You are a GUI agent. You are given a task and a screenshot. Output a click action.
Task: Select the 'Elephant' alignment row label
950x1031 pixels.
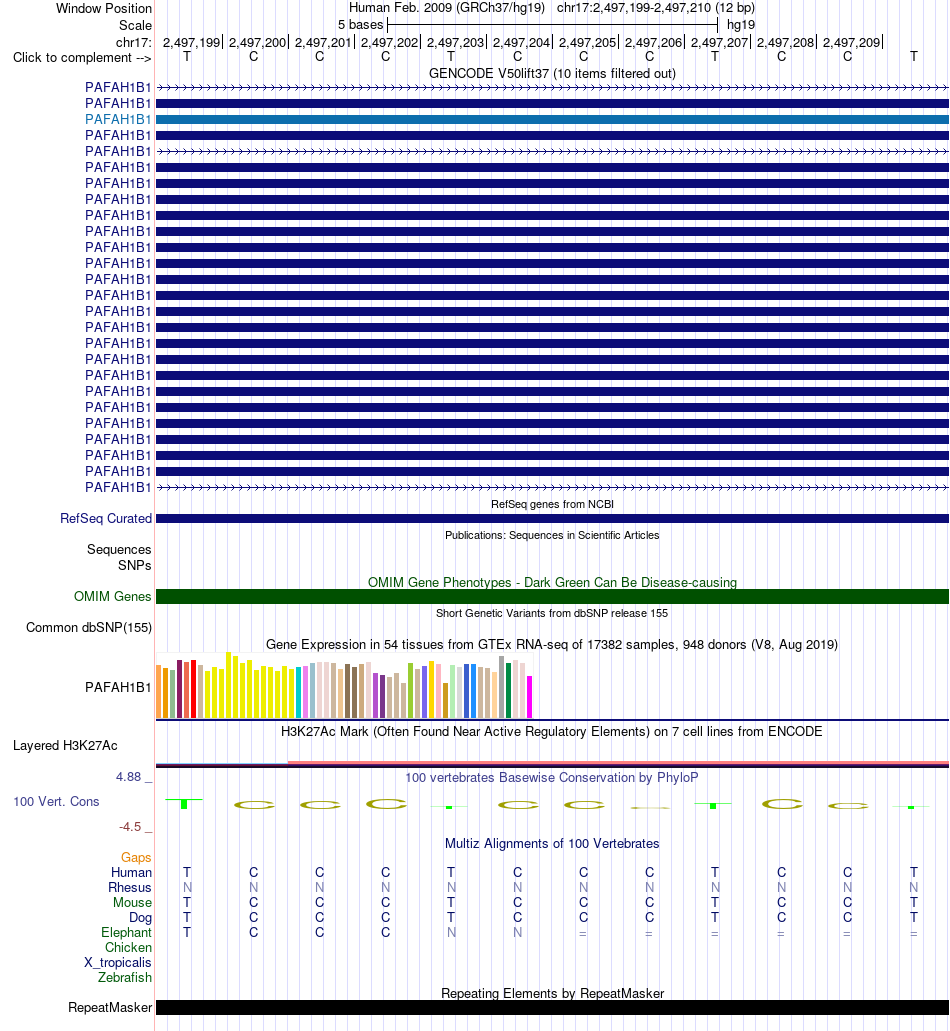point(126,933)
